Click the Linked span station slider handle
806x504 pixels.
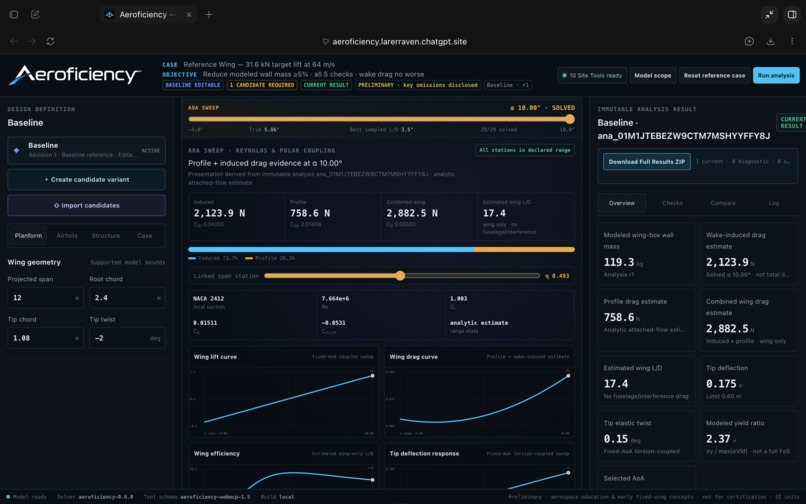[400, 276]
